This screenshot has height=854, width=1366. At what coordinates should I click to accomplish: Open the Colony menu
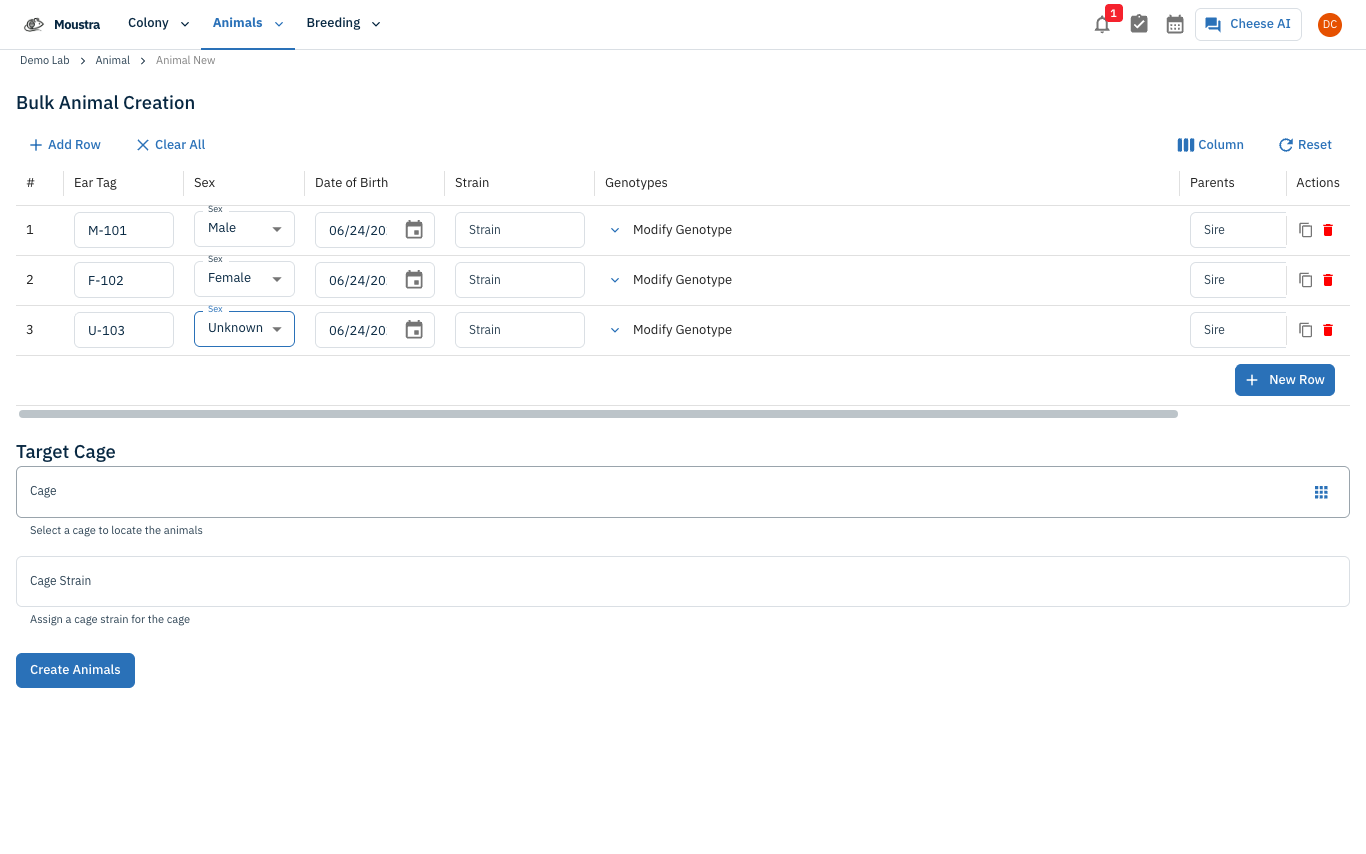[158, 24]
